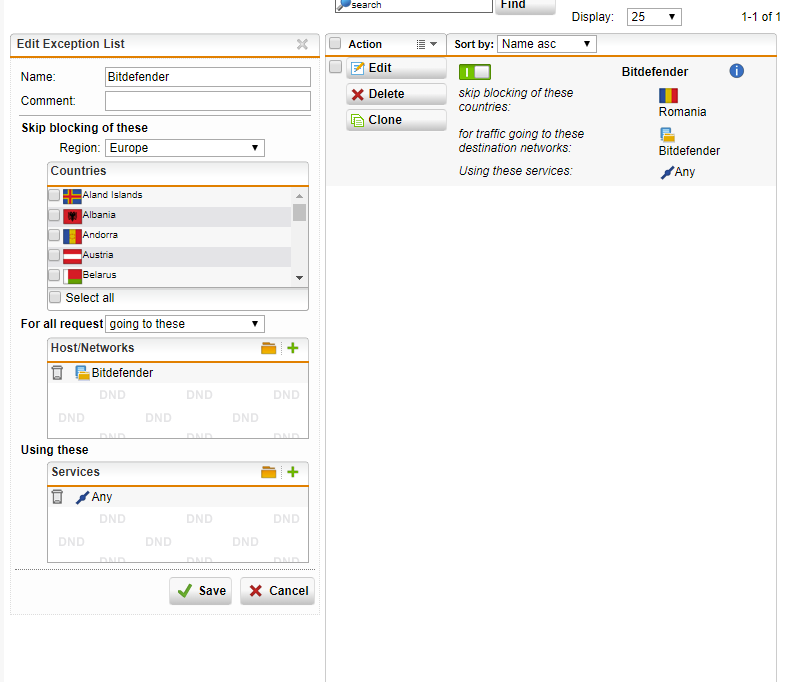Open the Region dropdown set to Europe
The image size is (792, 682).
184,148
